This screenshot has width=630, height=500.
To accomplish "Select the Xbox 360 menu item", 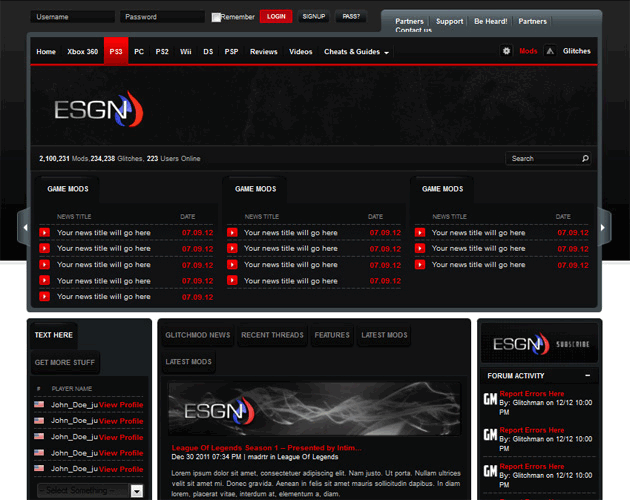I will coord(81,51).
